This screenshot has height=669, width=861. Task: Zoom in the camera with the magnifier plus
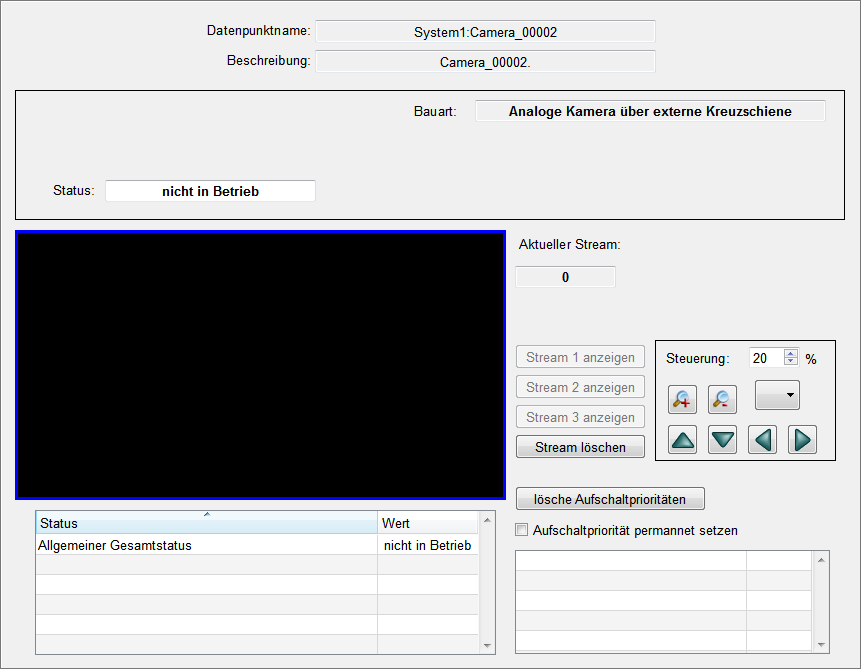(x=682, y=399)
